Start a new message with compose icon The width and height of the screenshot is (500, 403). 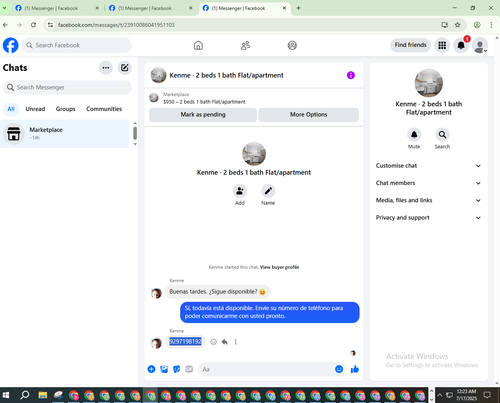point(125,68)
